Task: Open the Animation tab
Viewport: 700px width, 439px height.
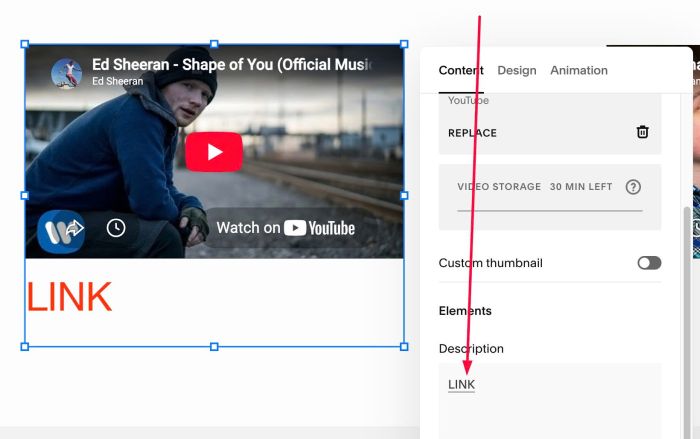Action: click(x=579, y=71)
